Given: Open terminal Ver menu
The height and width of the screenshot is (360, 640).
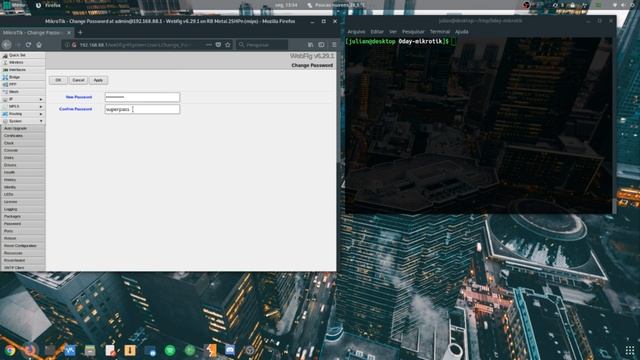Looking at the screenshot, I should [x=393, y=31].
